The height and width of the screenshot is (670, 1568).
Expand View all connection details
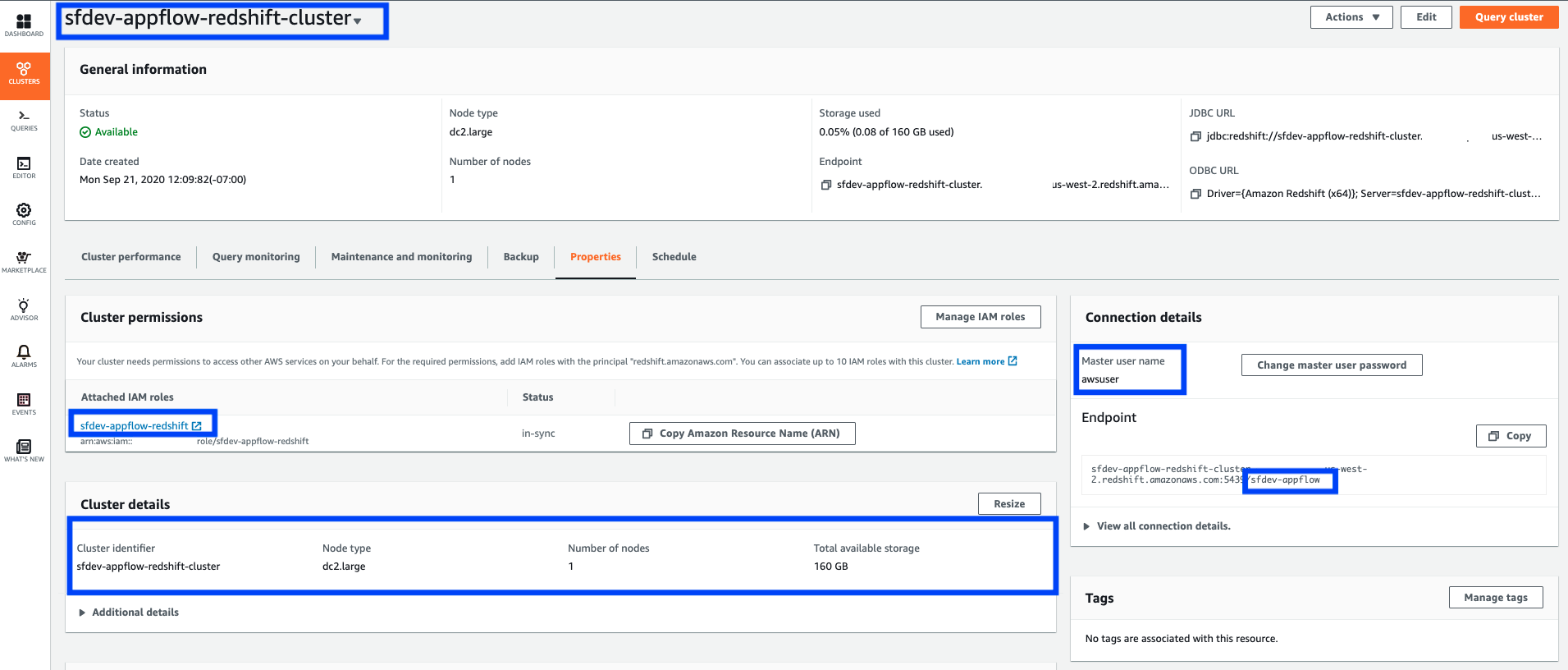(1157, 526)
